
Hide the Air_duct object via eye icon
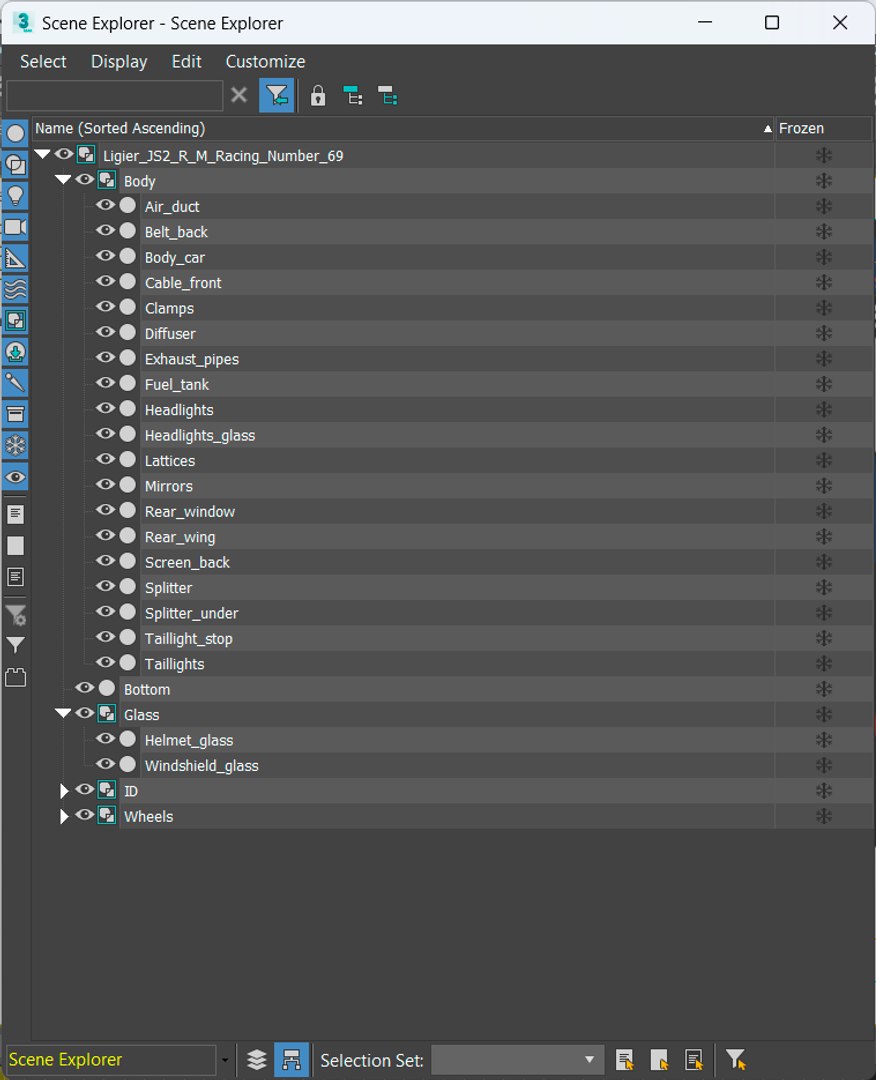pos(105,205)
